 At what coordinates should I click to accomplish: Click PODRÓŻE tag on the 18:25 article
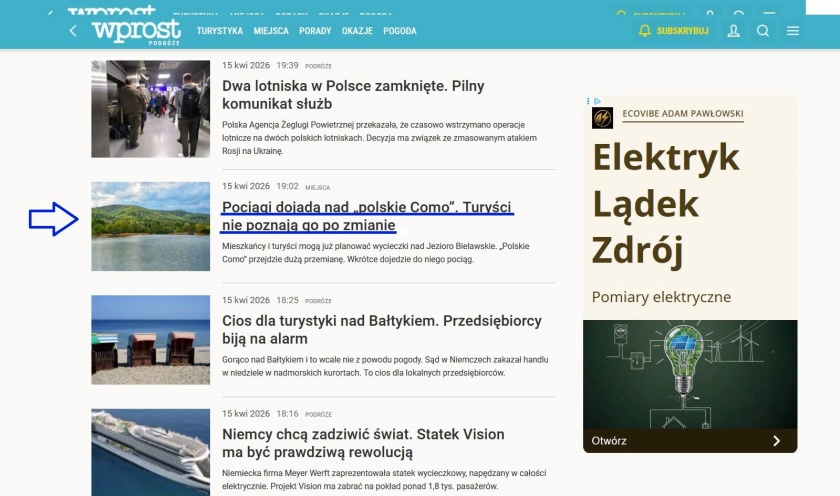tap(318, 301)
